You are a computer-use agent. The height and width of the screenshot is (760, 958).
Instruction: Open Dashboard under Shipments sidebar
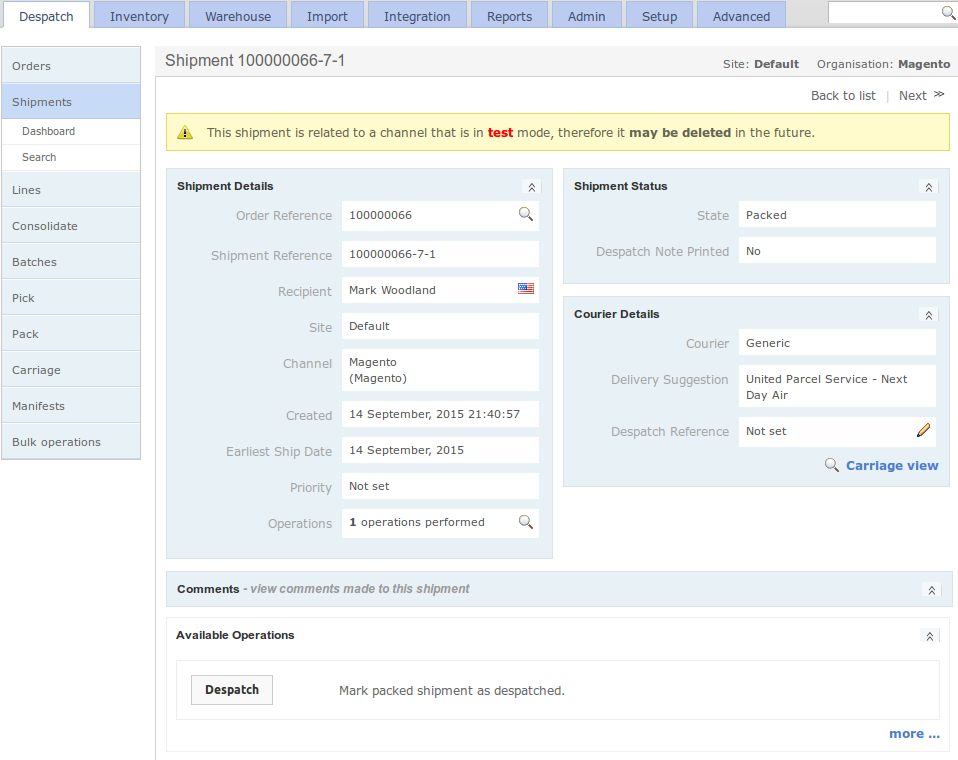[49, 131]
